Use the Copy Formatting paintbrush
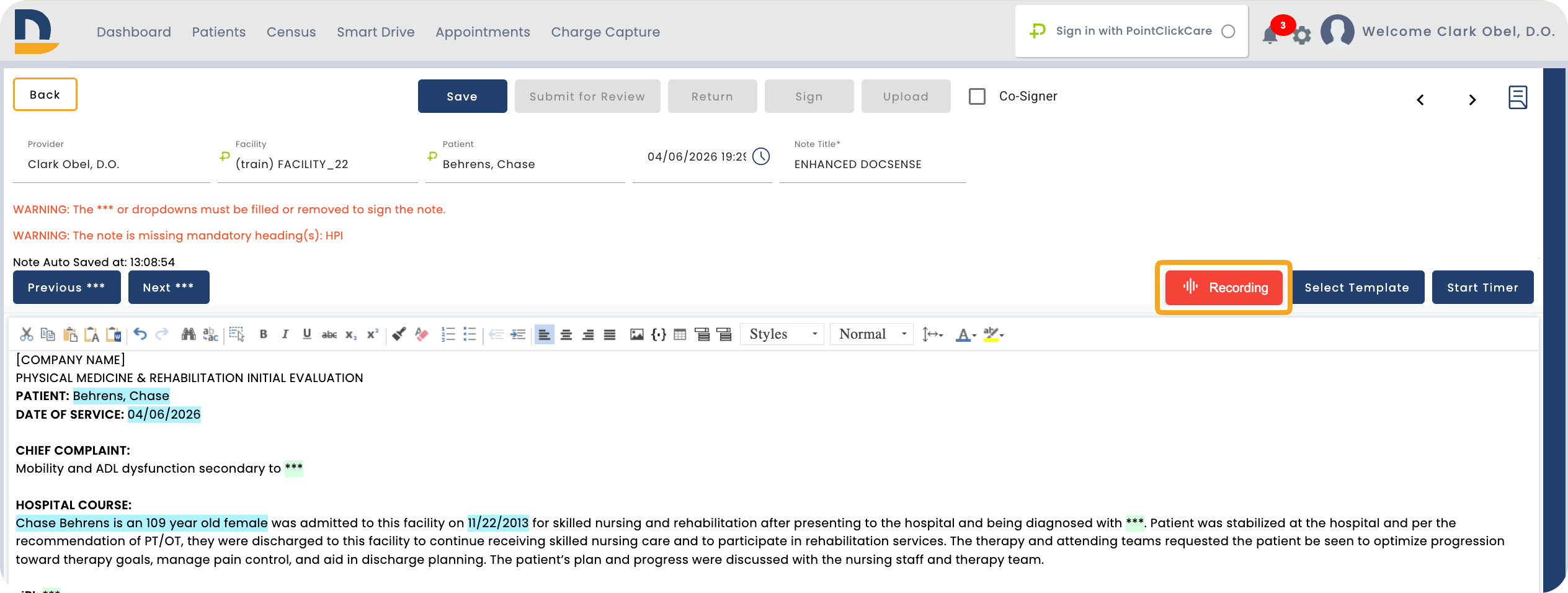 point(399,334)
